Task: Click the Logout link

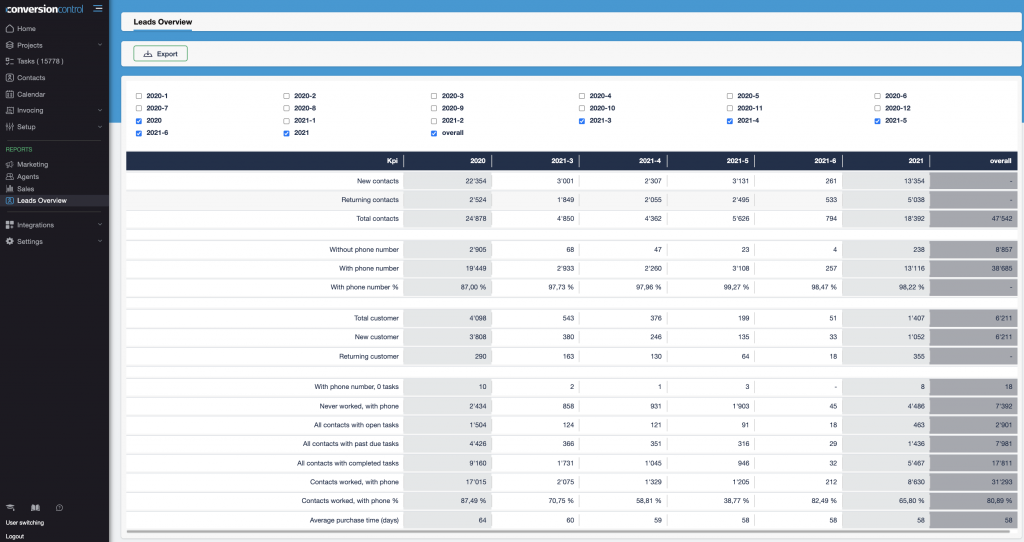Action: 15,536
